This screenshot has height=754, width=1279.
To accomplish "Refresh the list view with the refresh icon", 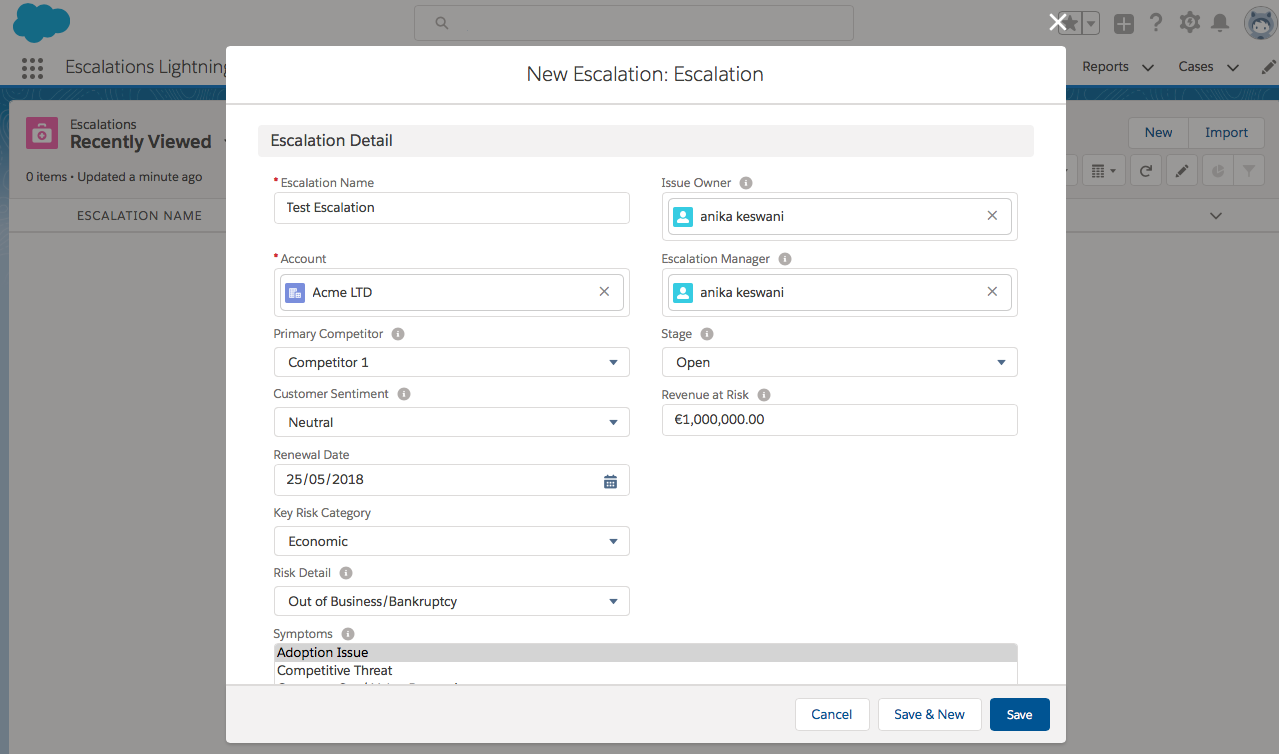I will click(x=1145, y=170).
